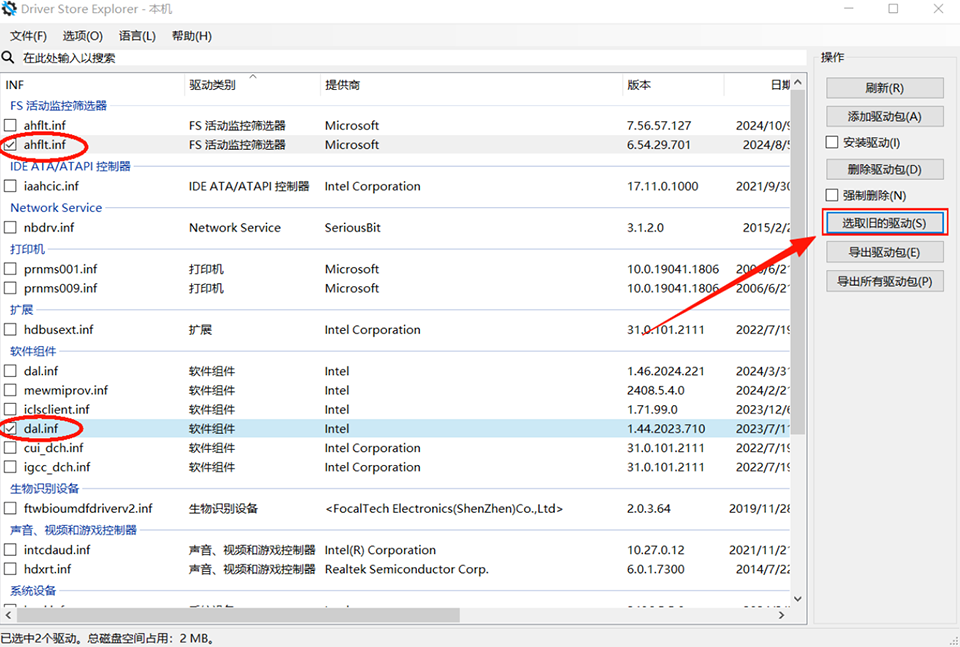Click the status bar text 已选中2个驱动
Screen dimensions: 960x647
click(40, 638)
